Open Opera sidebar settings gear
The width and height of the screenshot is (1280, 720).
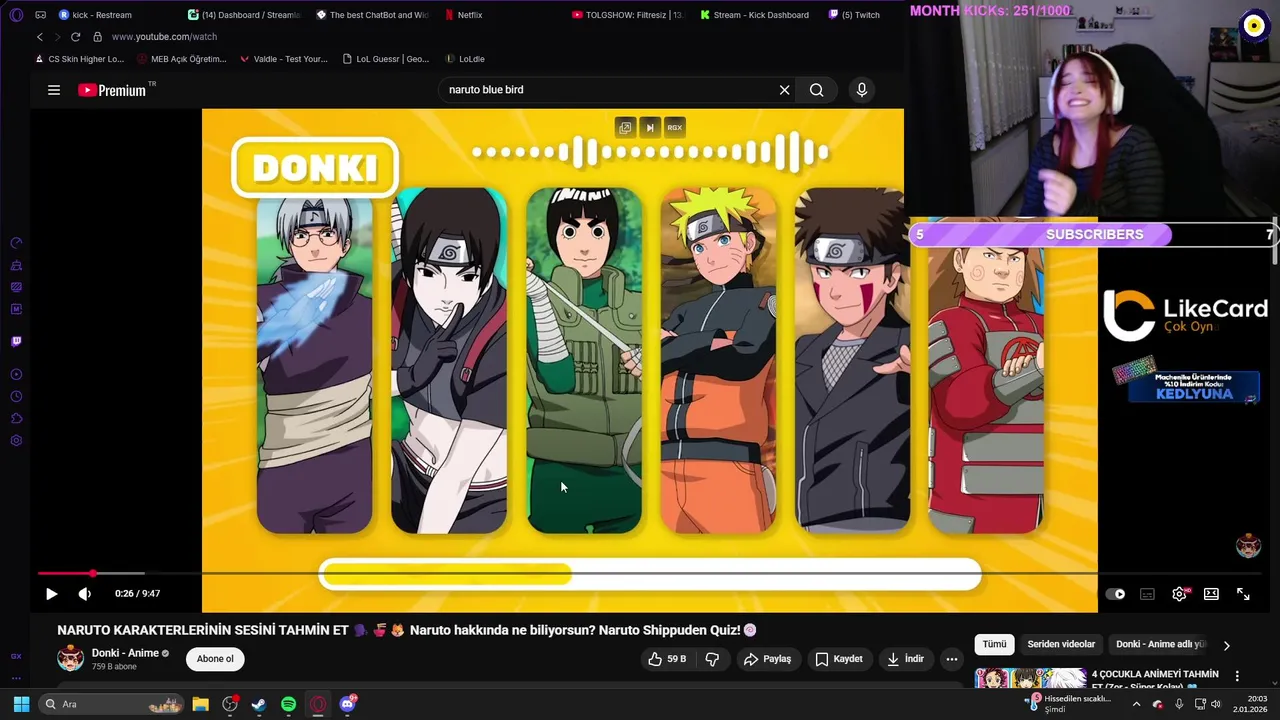(x=16, y=440)
